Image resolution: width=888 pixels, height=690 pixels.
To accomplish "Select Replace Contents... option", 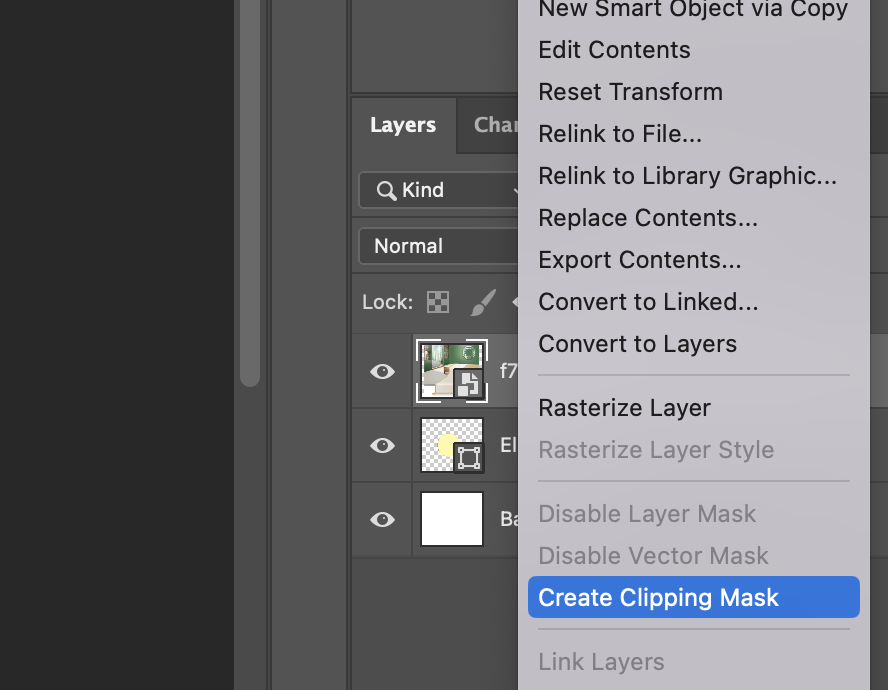I will [x=647, y=218].
